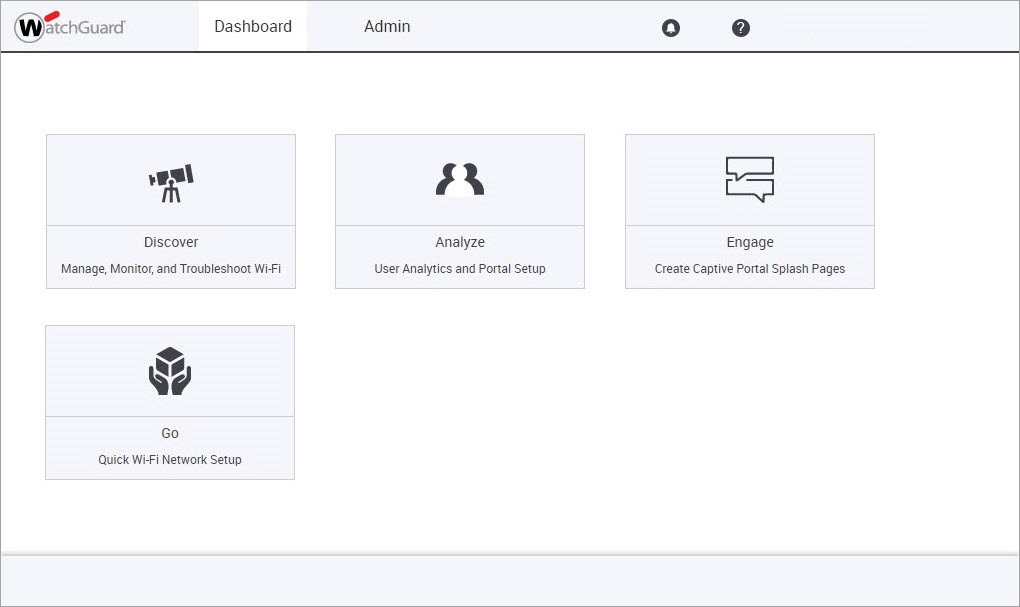The image size is (1020, 607).
Task: Open Engage to create splash pages
Action: coord(749,210)
